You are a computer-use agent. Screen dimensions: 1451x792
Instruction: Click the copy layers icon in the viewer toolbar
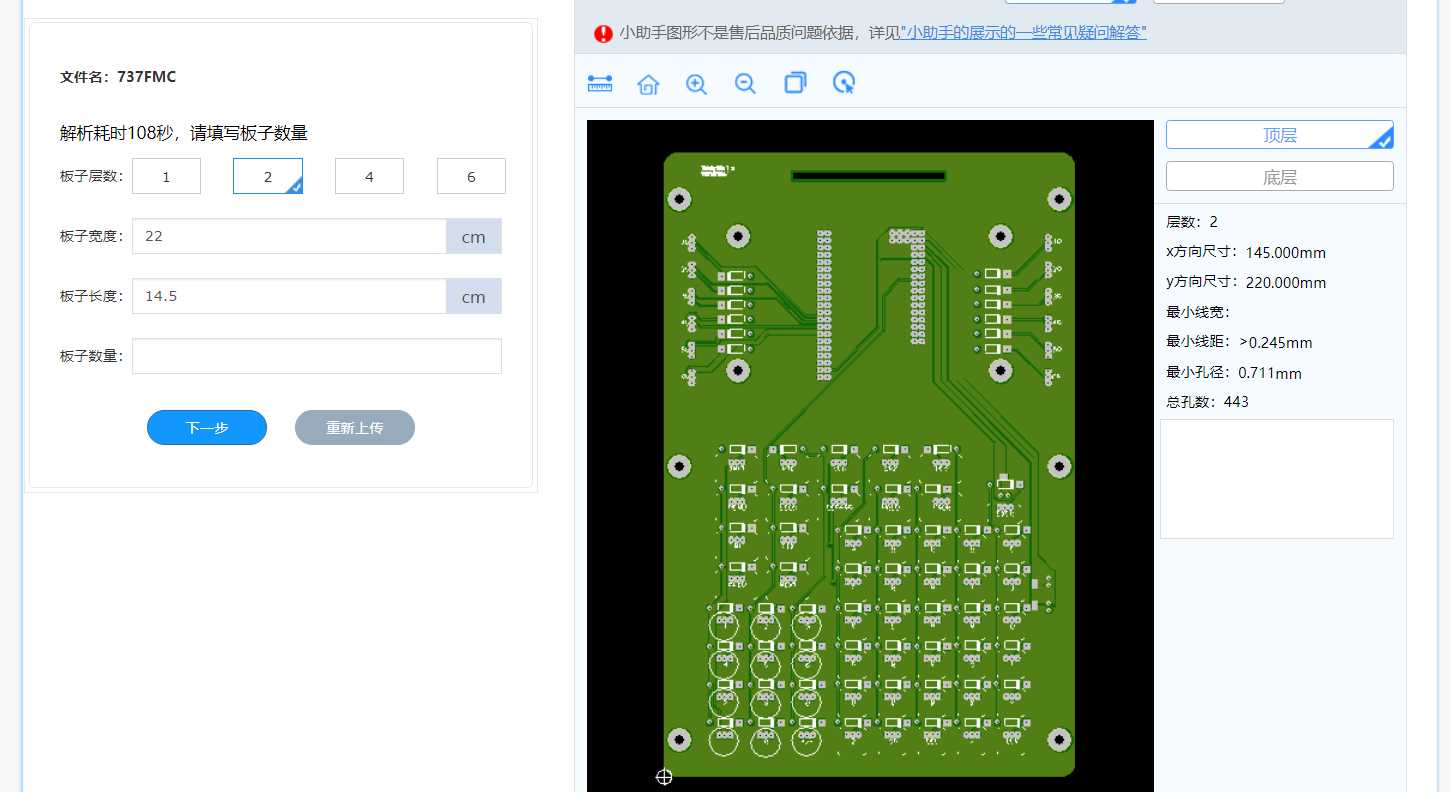795,84
